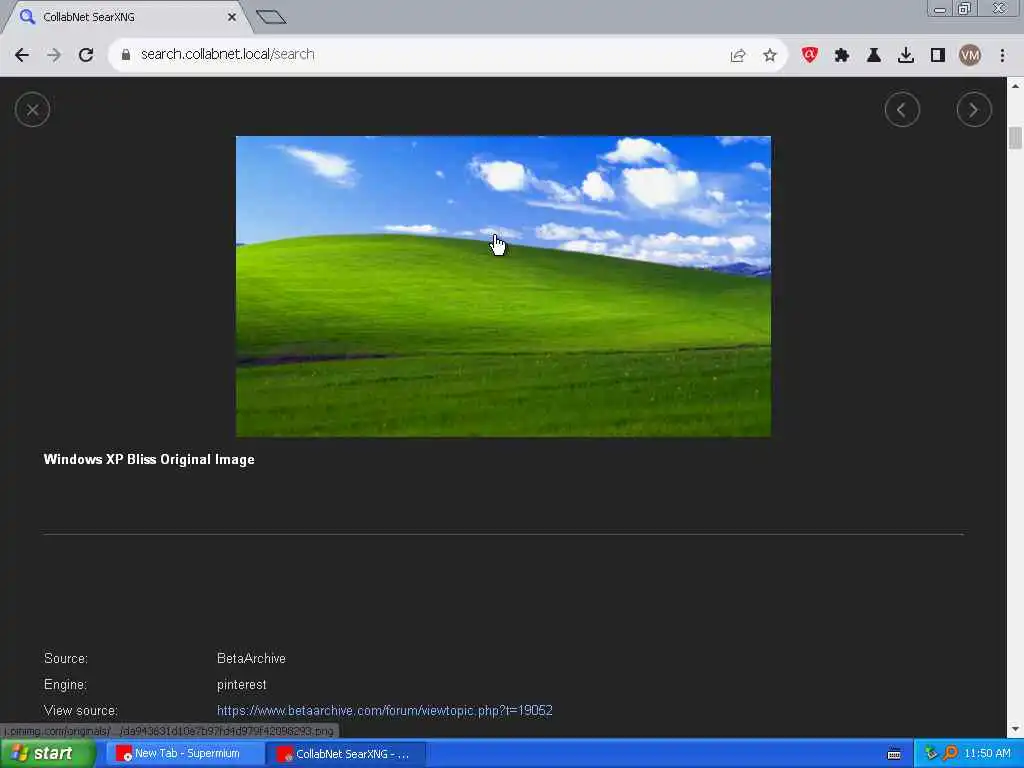
Task: Click the pinterest engine value
Action: tap(241, 684)
